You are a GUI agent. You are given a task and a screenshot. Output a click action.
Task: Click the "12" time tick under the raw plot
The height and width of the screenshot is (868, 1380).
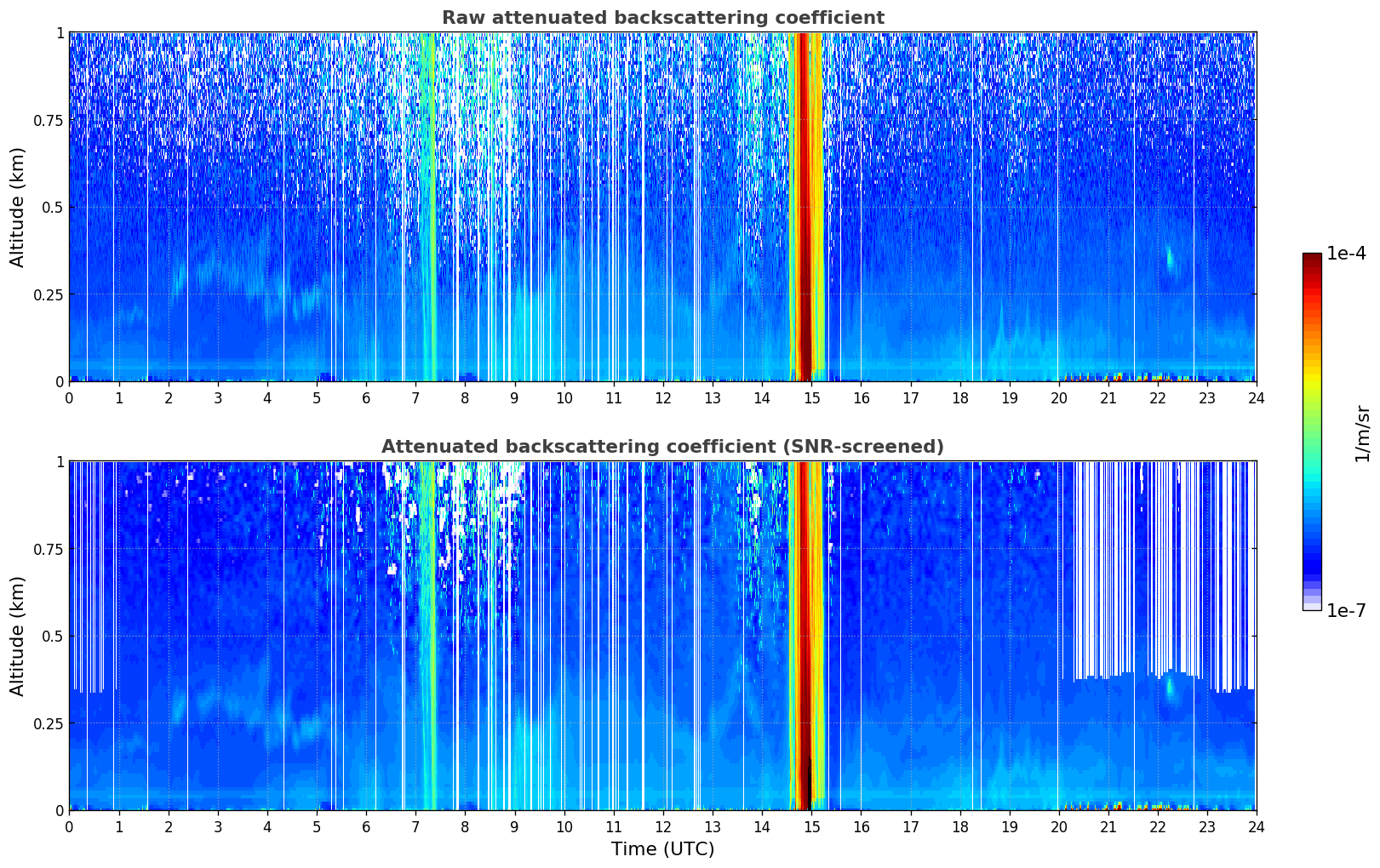[x=663, y=398]
